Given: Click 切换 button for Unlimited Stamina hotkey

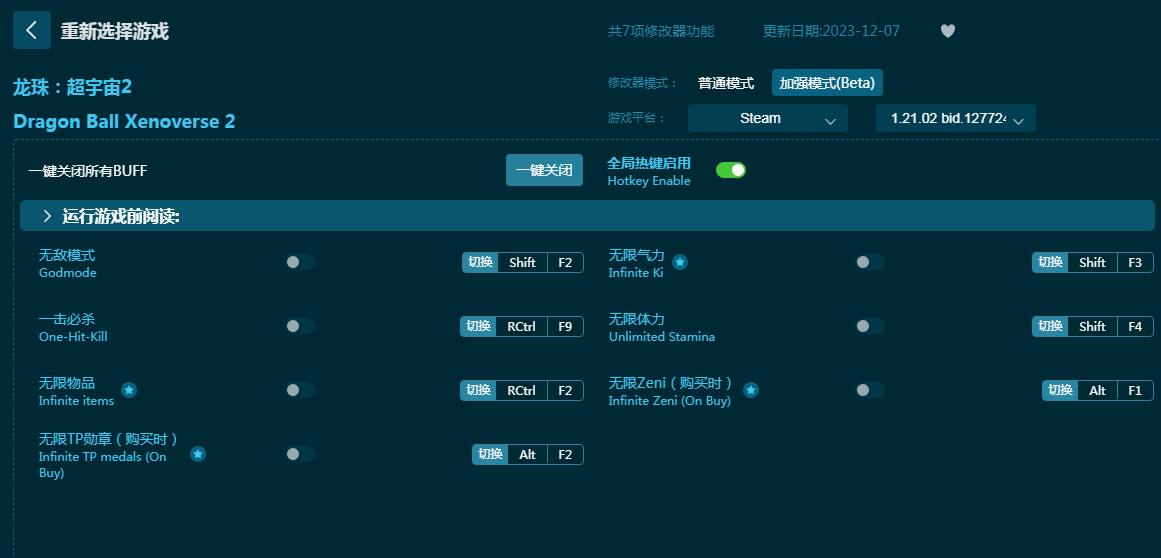Looking at the screenshot, I should [1050, 326].
